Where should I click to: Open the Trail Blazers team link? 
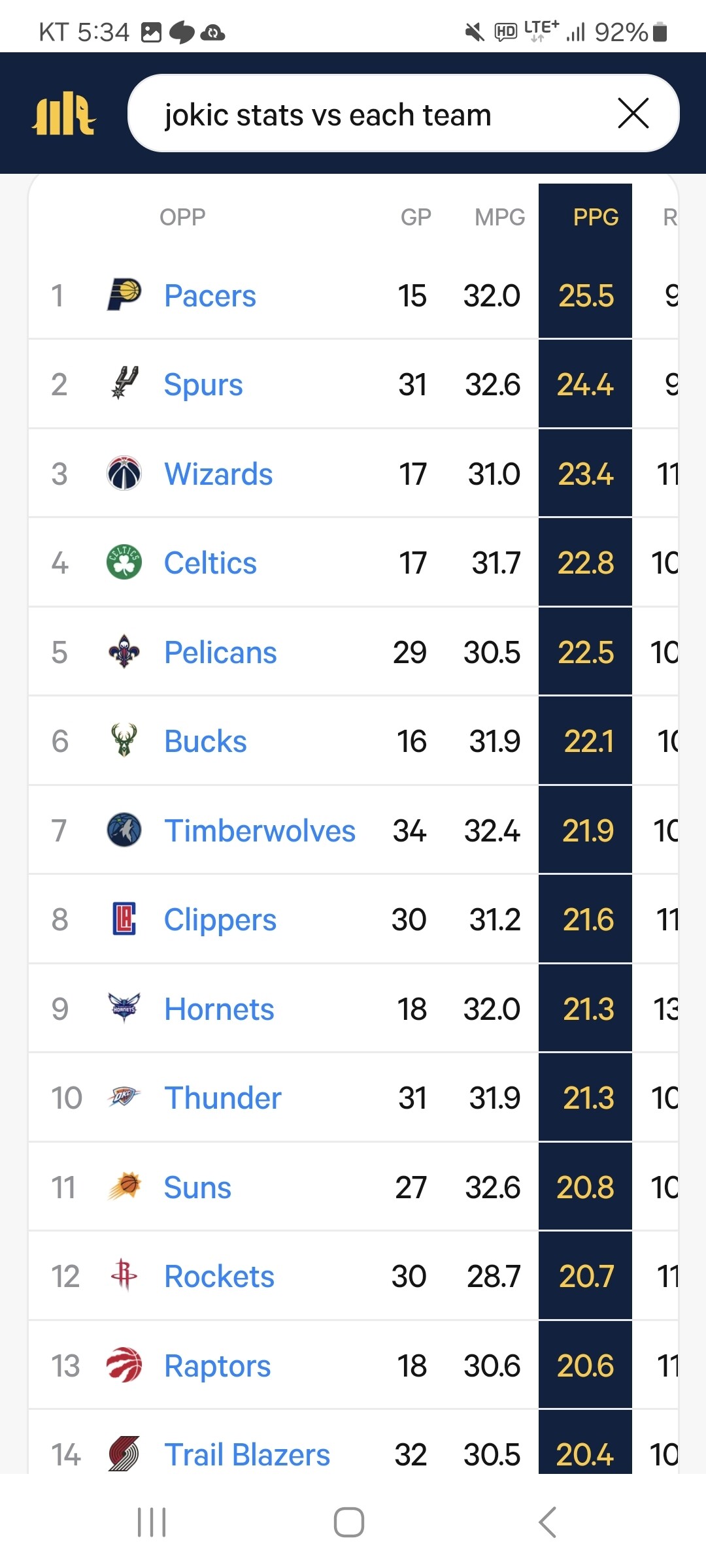click(x=247, y=1455)
